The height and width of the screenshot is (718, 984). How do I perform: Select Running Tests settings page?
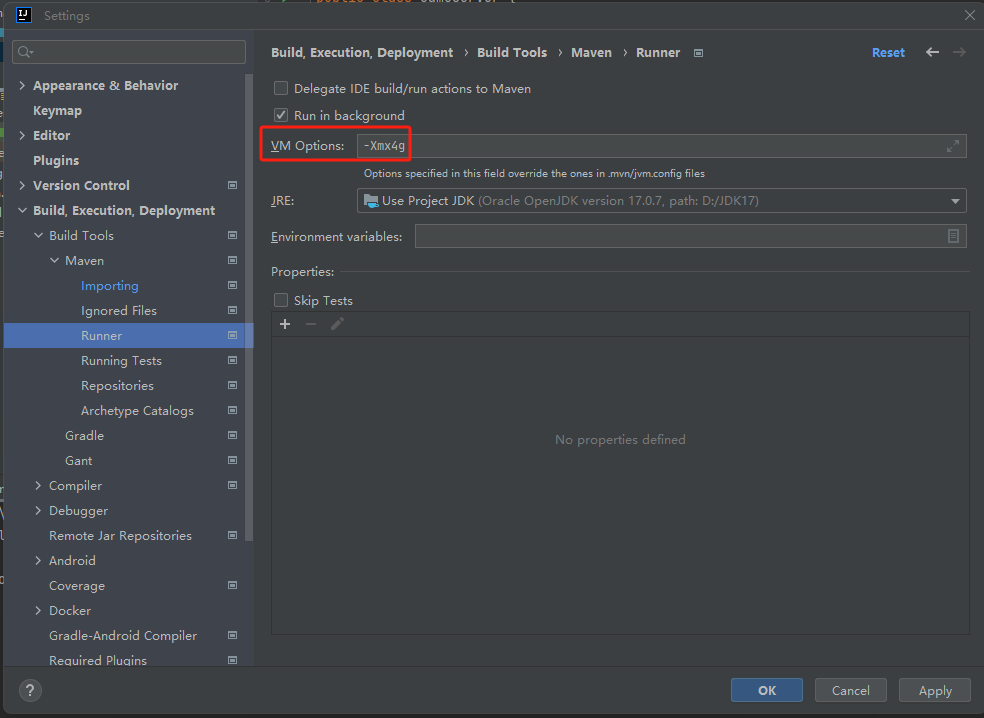pos(121,361)
